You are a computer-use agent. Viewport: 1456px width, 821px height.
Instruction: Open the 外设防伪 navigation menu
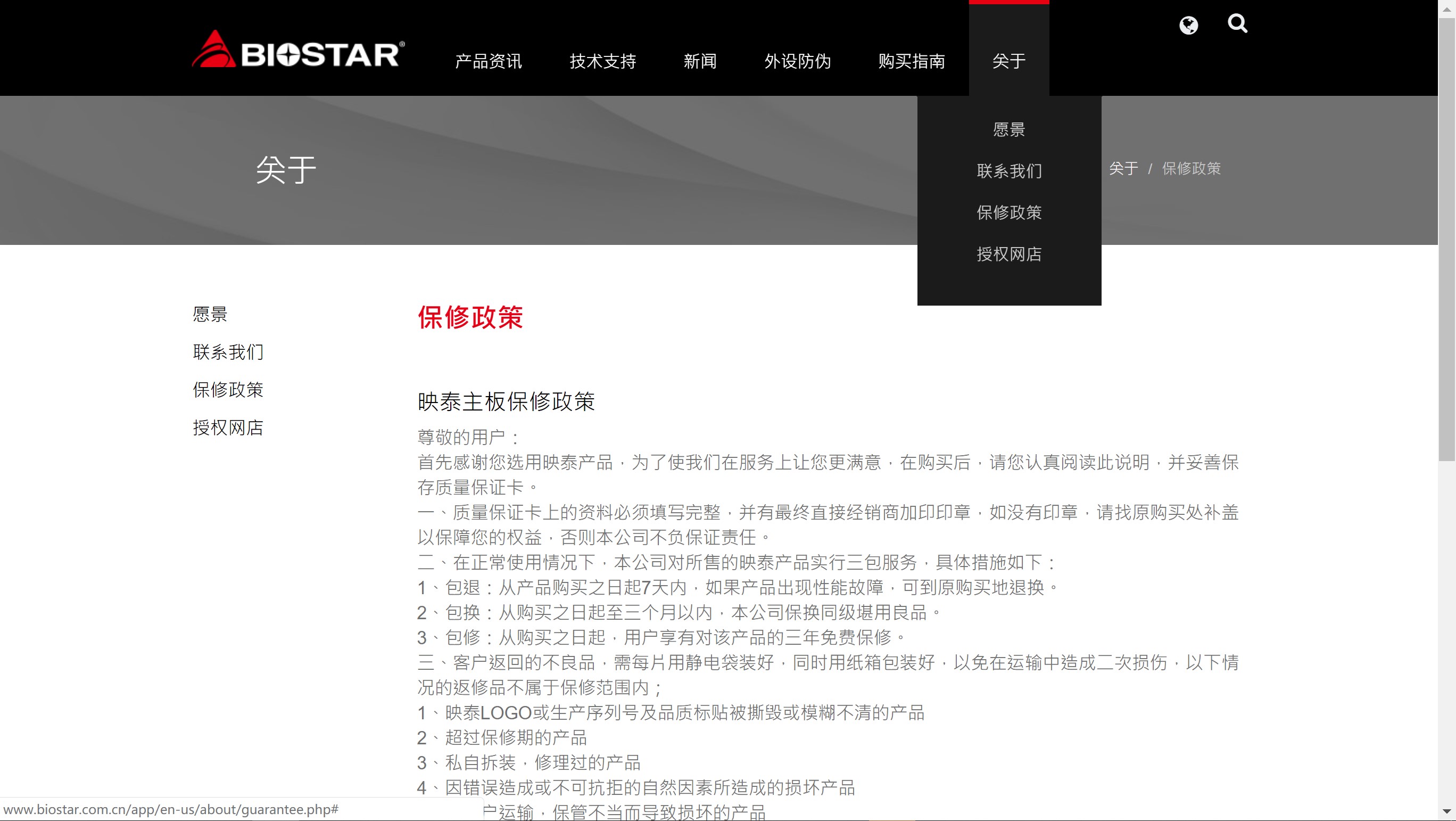pos(798,61)
